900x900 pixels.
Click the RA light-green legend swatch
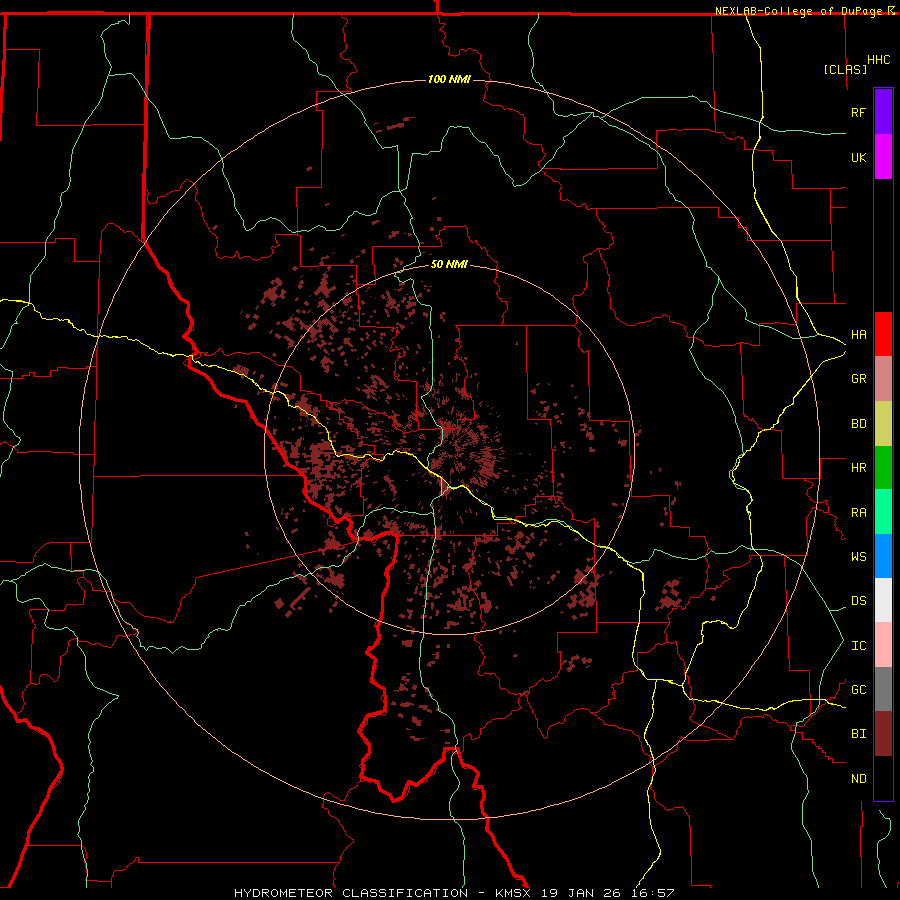point(883,512)
